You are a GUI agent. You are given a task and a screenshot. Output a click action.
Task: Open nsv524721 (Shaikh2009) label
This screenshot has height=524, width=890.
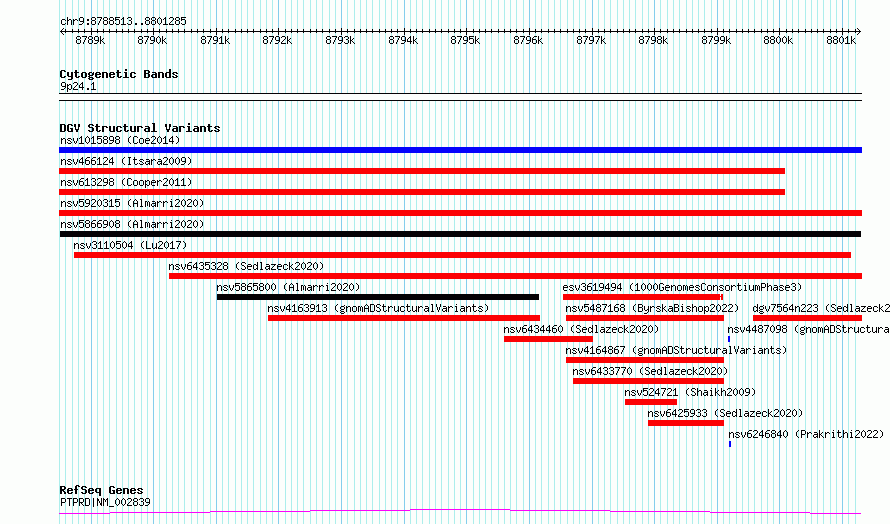click(x=690, y=392)
